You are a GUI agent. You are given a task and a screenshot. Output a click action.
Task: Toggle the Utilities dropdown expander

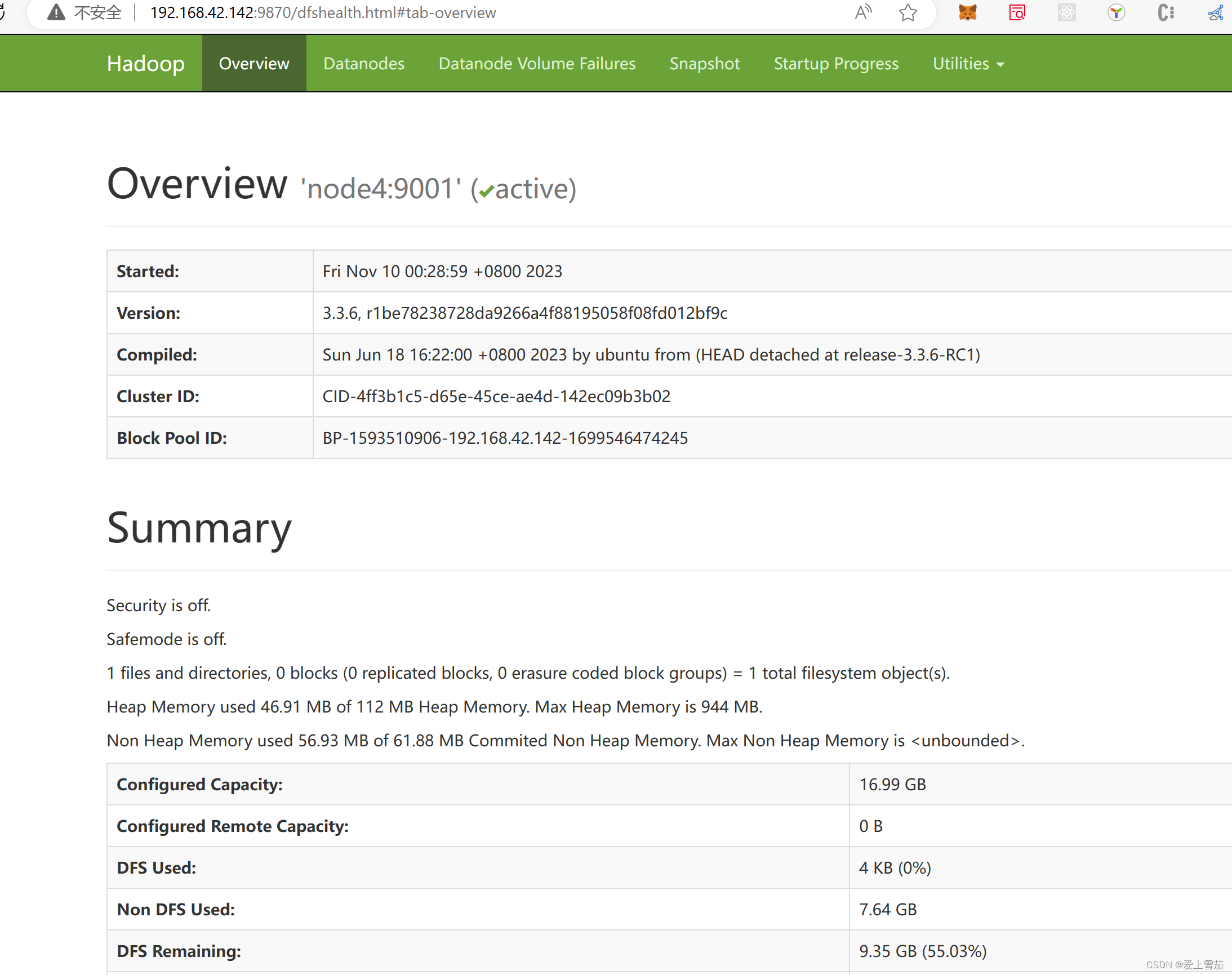(x=966, y=63)
